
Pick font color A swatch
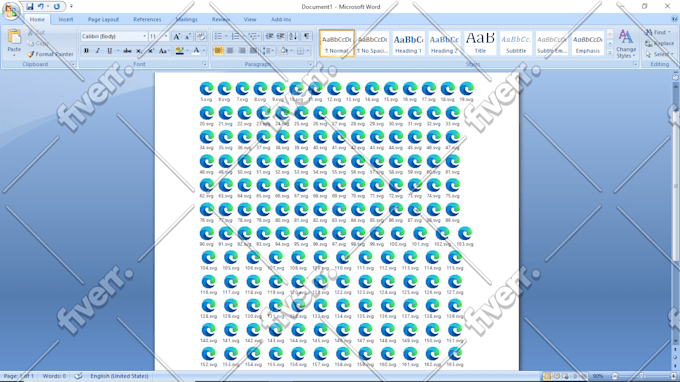196,51
